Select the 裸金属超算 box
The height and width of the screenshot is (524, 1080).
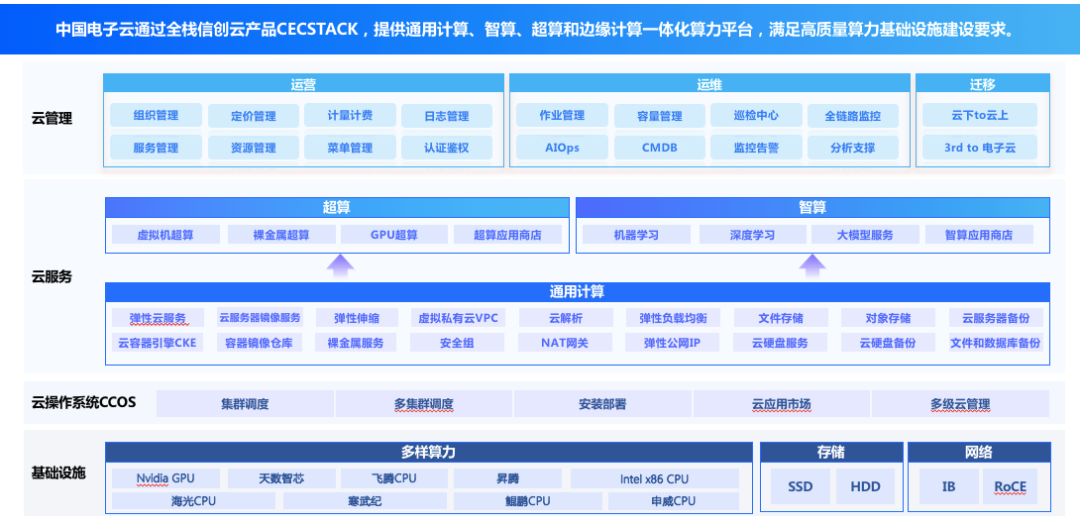[281, 235]
